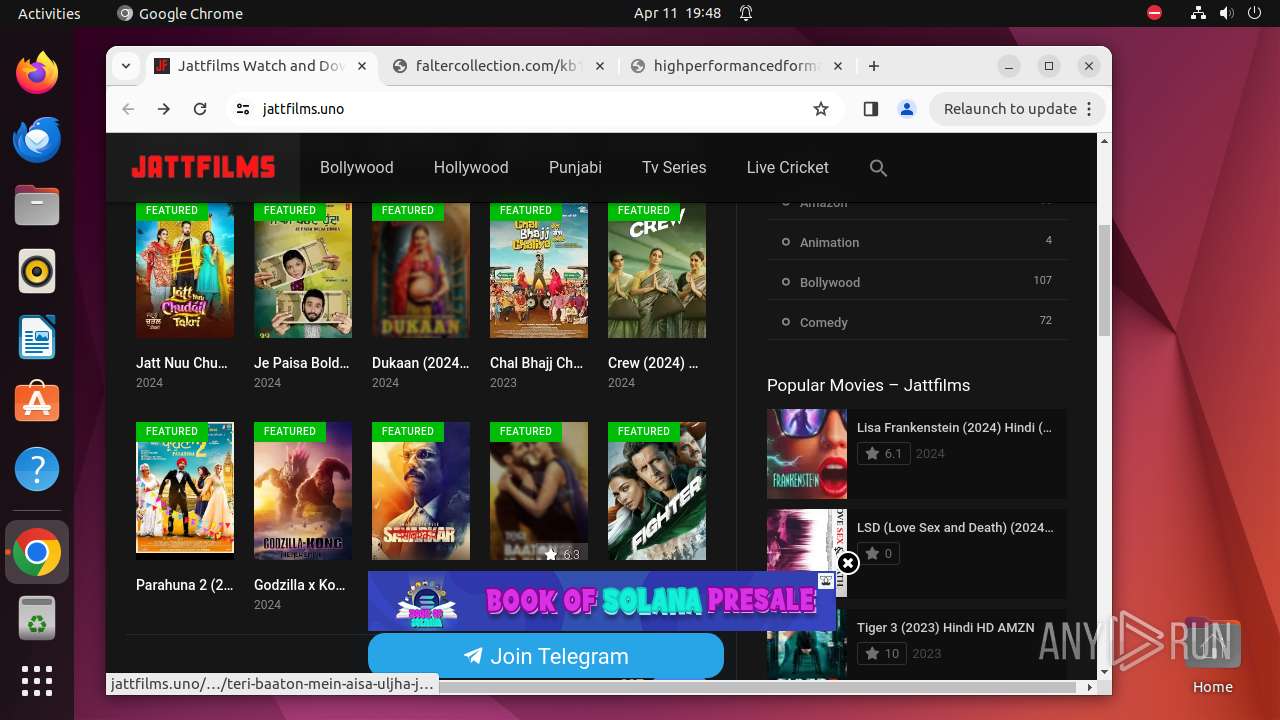The image size is (1280, 720).
Task: Open Files from the dock
Action: point(37,205)
